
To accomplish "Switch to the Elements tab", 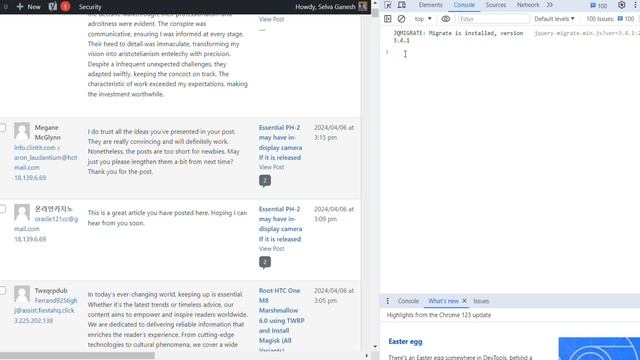I will pyautogui.click(x=430, y=5).
